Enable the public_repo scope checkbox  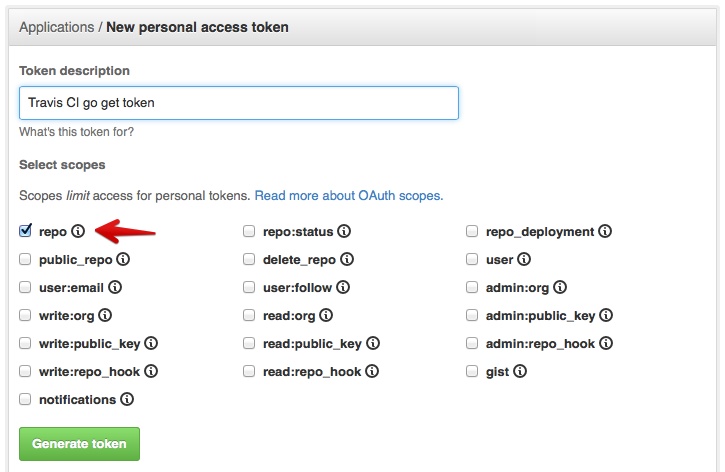26,260
